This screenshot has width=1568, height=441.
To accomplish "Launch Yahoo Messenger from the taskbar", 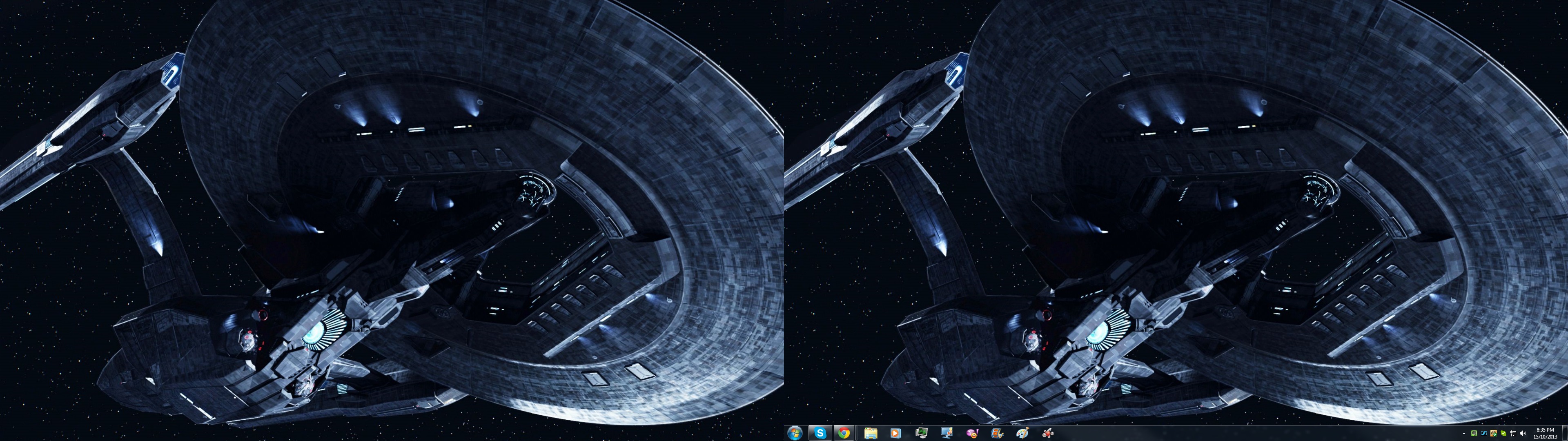I will click(x=972, y=433).
